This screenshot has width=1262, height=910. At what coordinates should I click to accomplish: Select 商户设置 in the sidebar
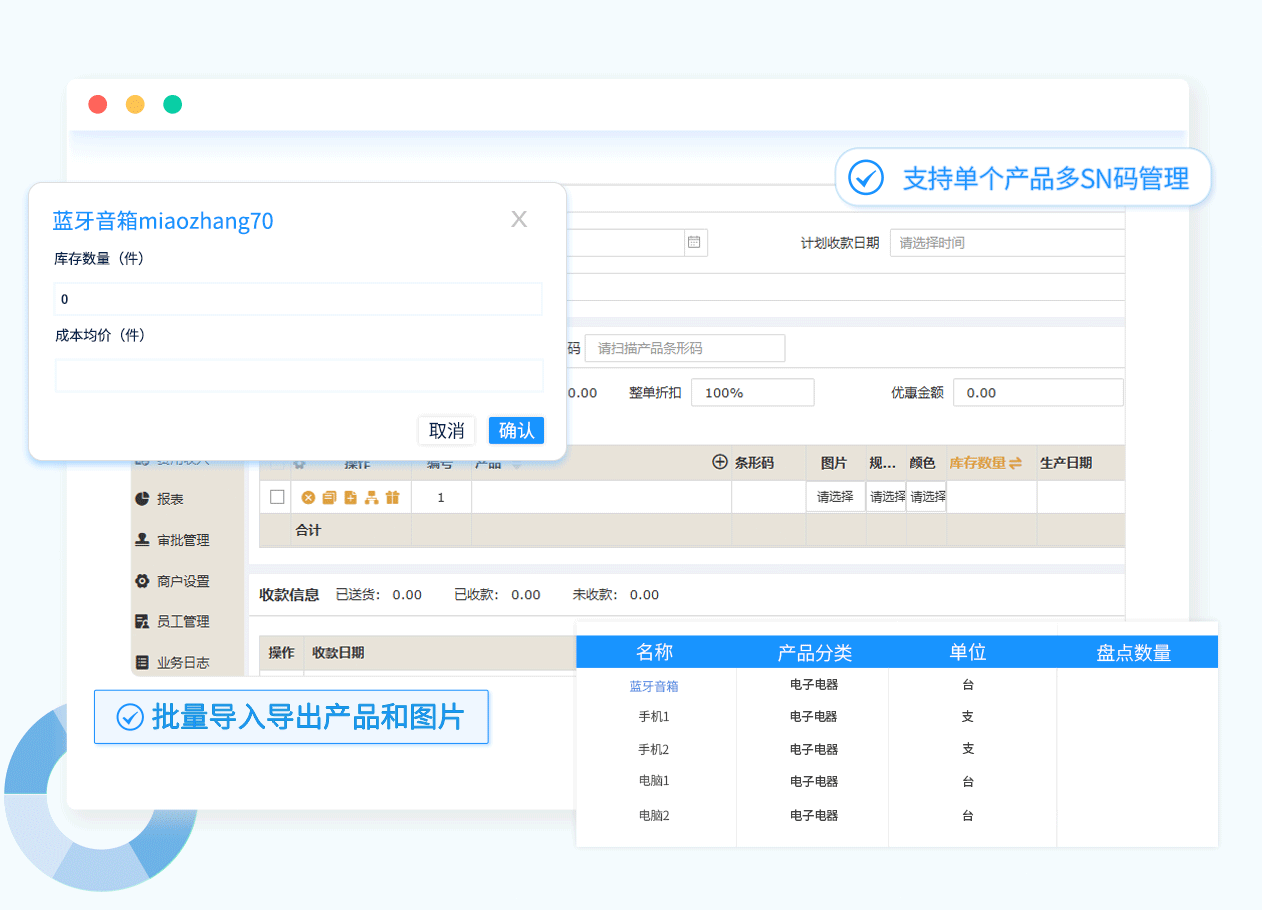pyautogui.click(x=182, y=581)
